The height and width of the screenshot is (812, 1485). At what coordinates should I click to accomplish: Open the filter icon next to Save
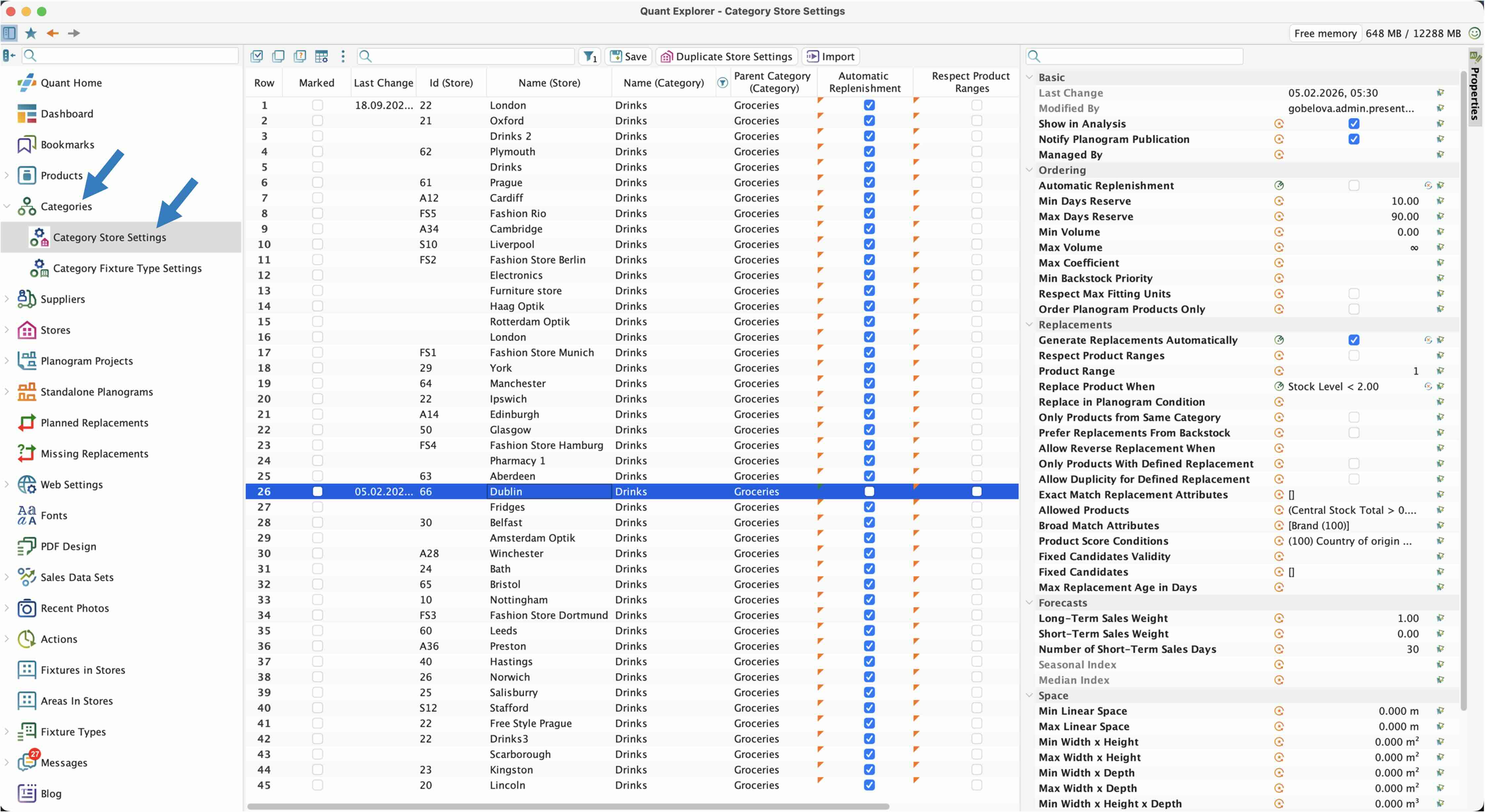tap(590, 56)
